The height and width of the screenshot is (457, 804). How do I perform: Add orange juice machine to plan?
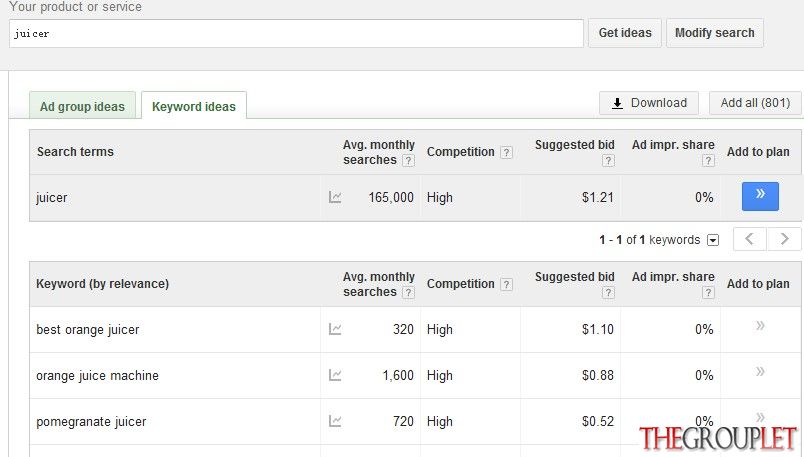[760, 371]
